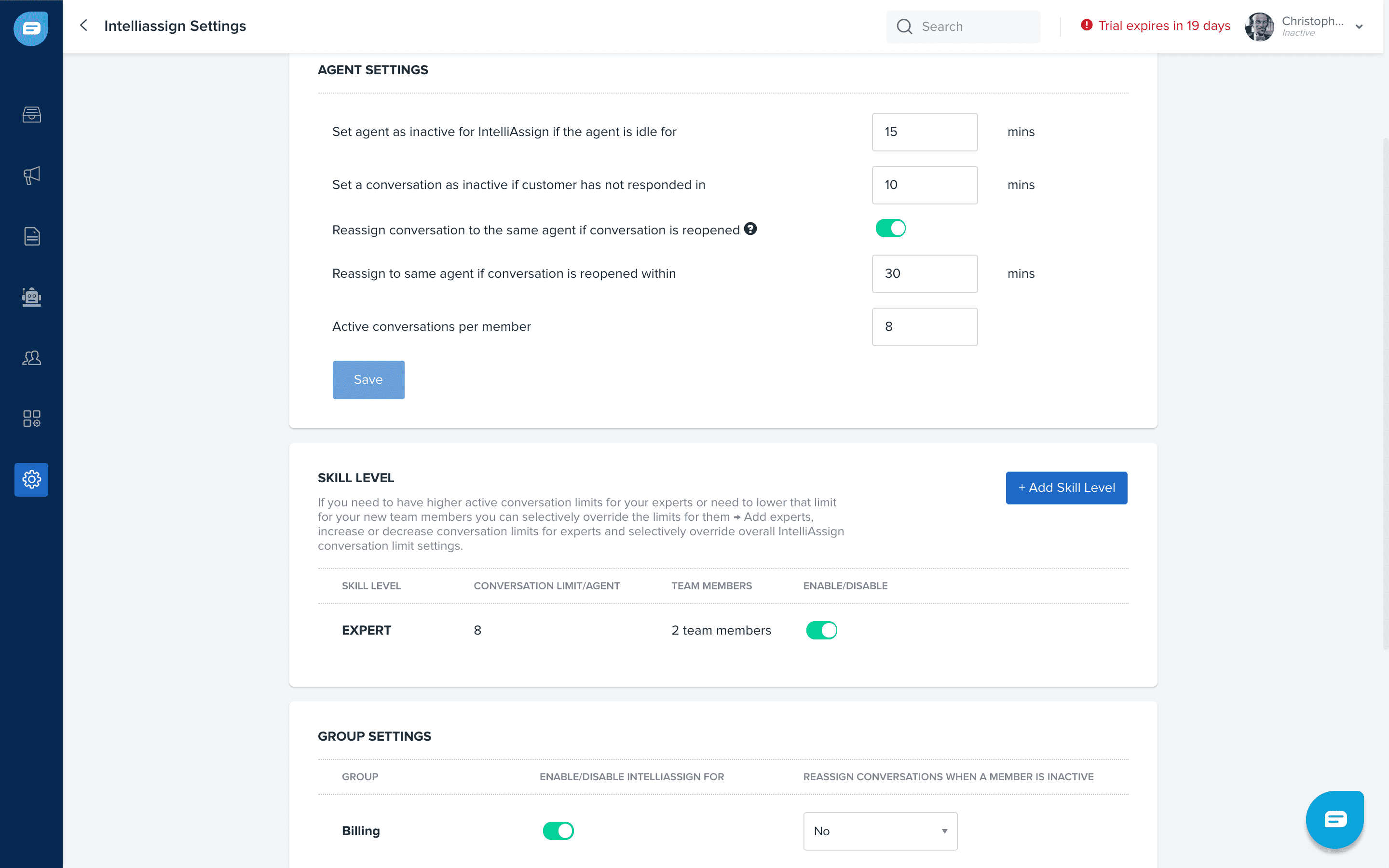Open the bot icon in sidebar
The width and height of the screenshot is (1389, 868).
tap(31, 297)
